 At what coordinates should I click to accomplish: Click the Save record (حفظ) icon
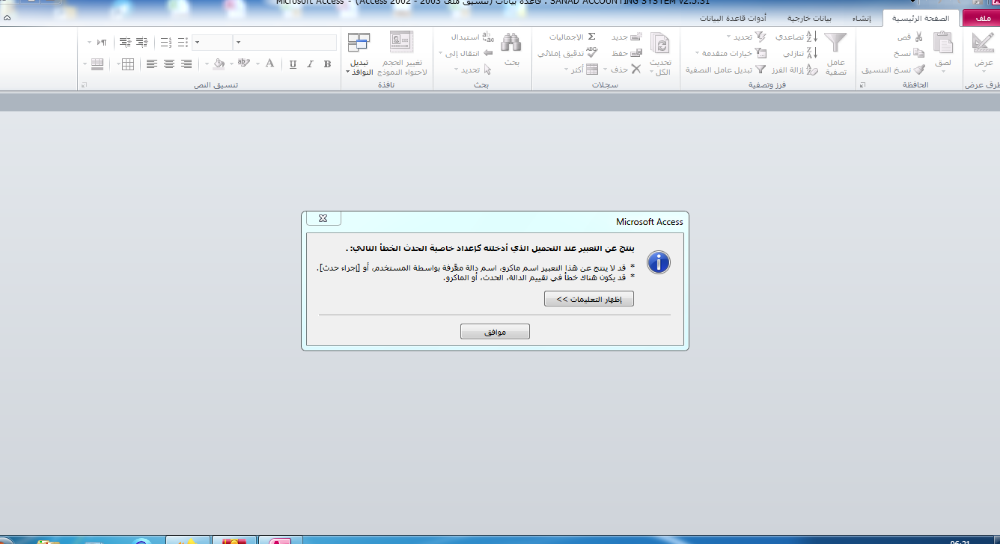635,53
